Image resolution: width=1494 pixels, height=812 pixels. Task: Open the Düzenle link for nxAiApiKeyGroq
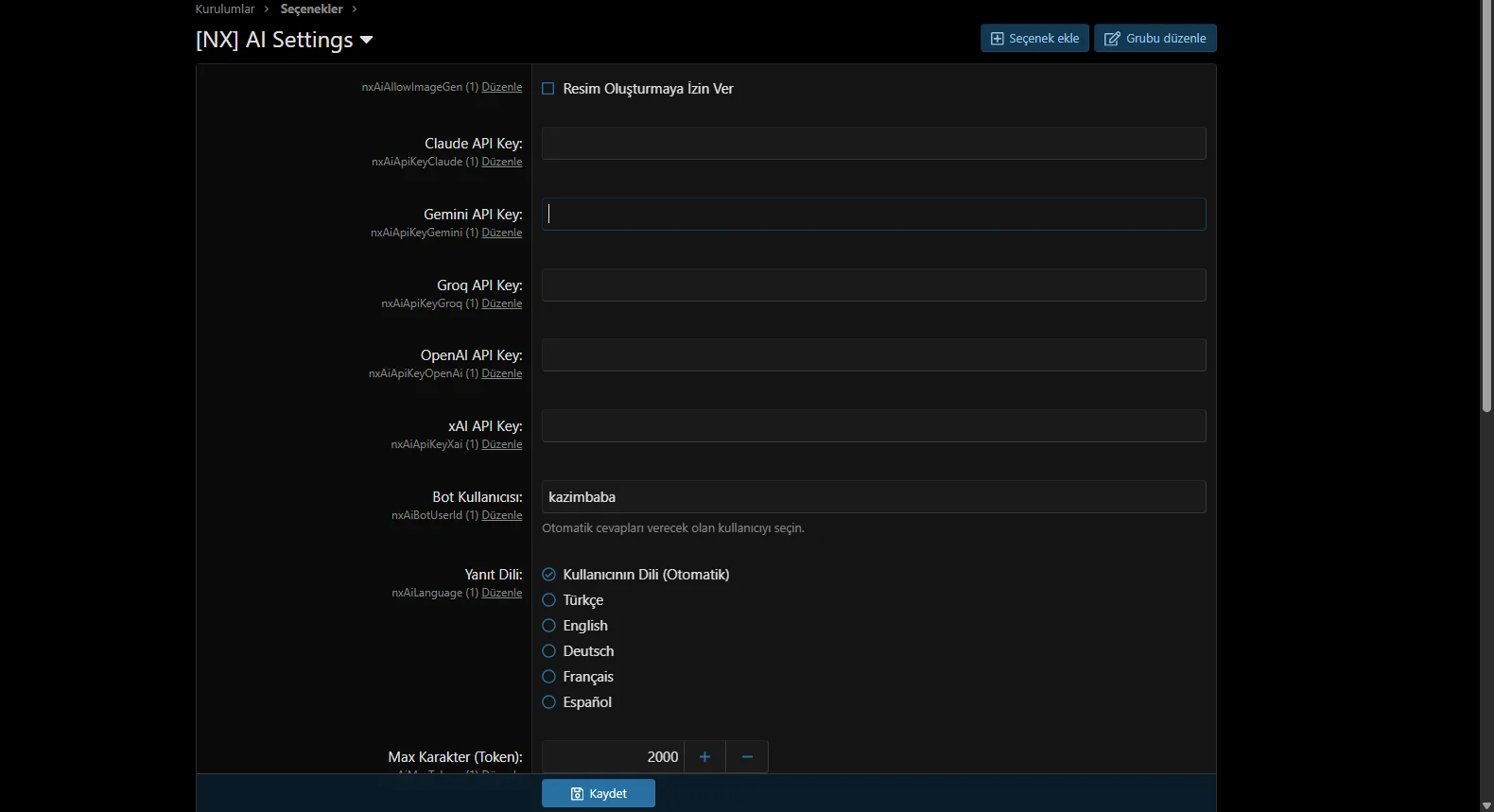click(501, 303)
